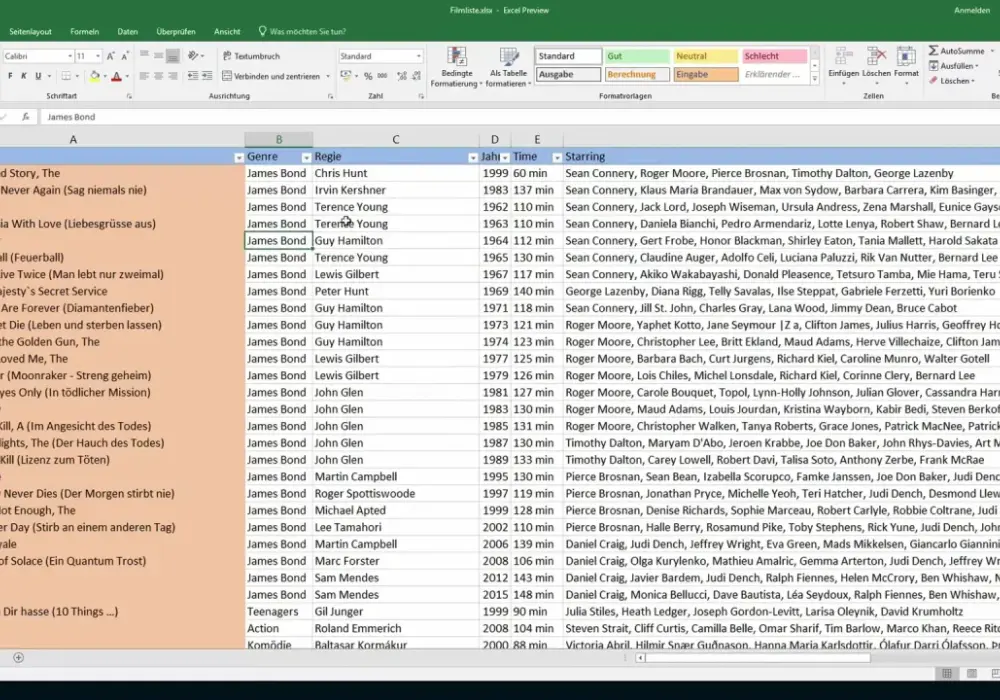Viewport: 1000px width, 700px height.
Task: Apply red font color with the A icon
Action: [x=116, y=76]
